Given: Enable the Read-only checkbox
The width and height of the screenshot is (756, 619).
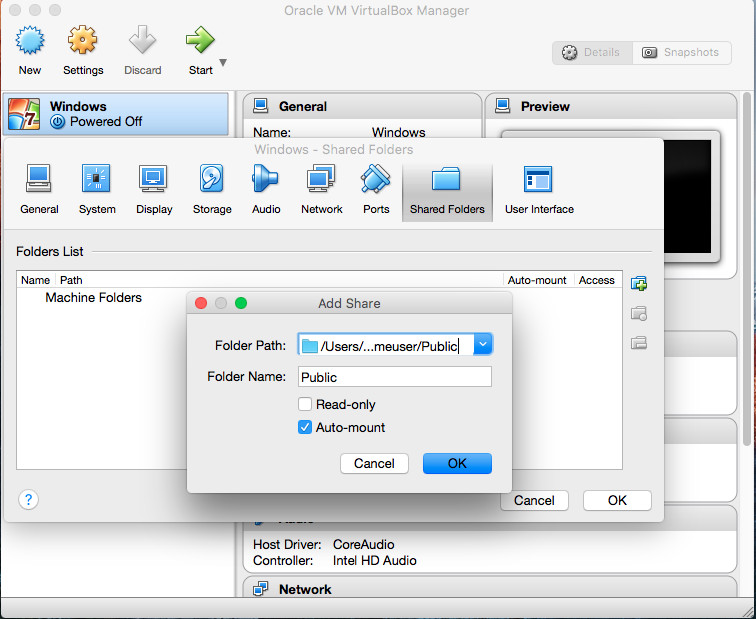Looking at the screenshot, I should click(305, 404).
